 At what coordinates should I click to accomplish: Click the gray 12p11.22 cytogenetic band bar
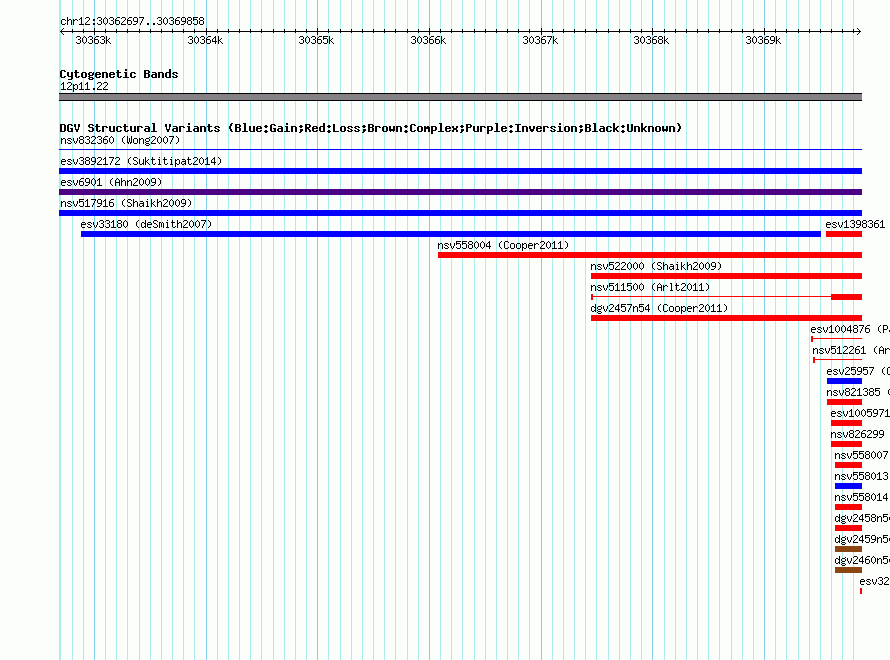(x=460, y=97)
